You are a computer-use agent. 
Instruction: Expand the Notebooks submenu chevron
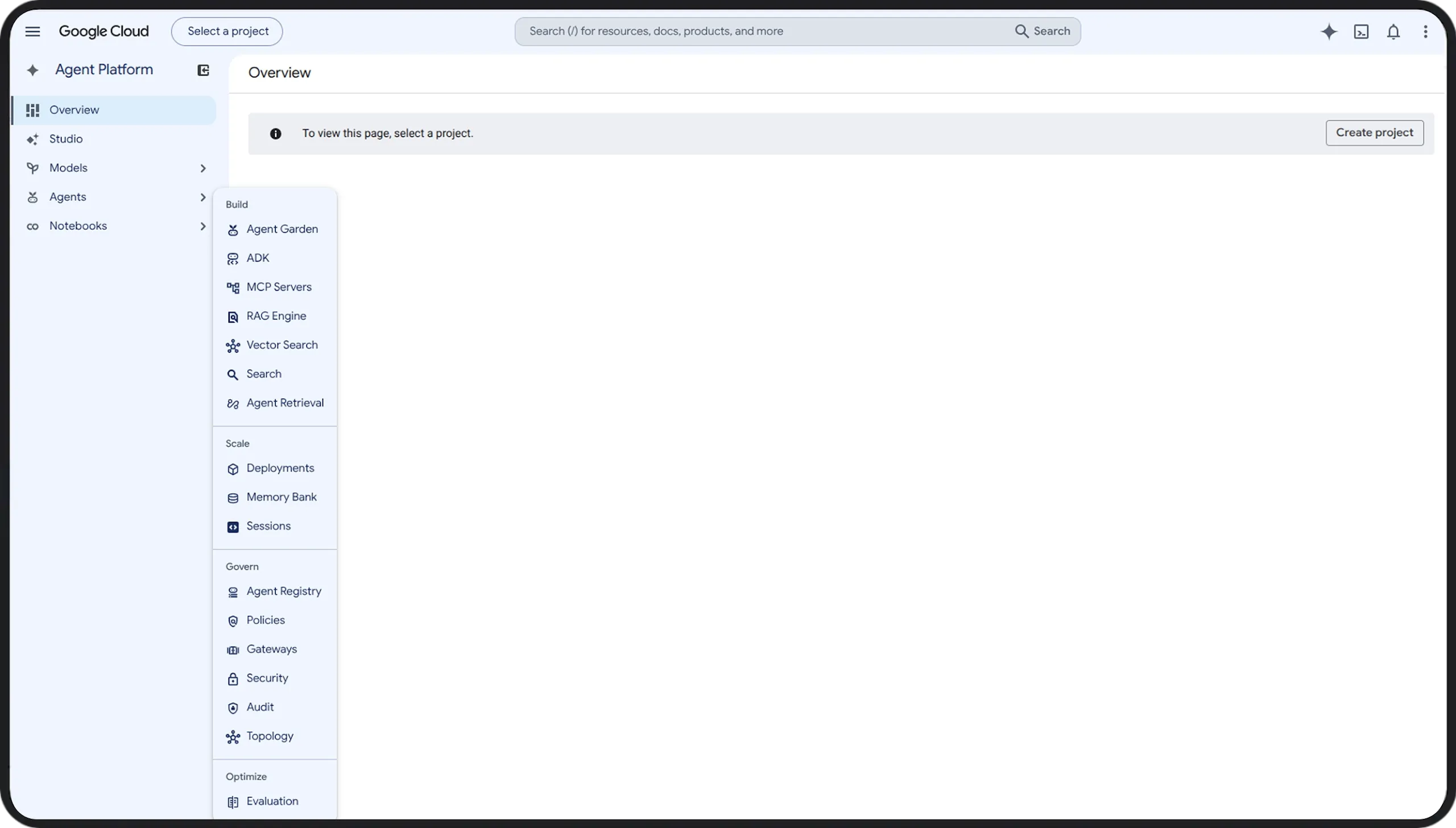203,226
